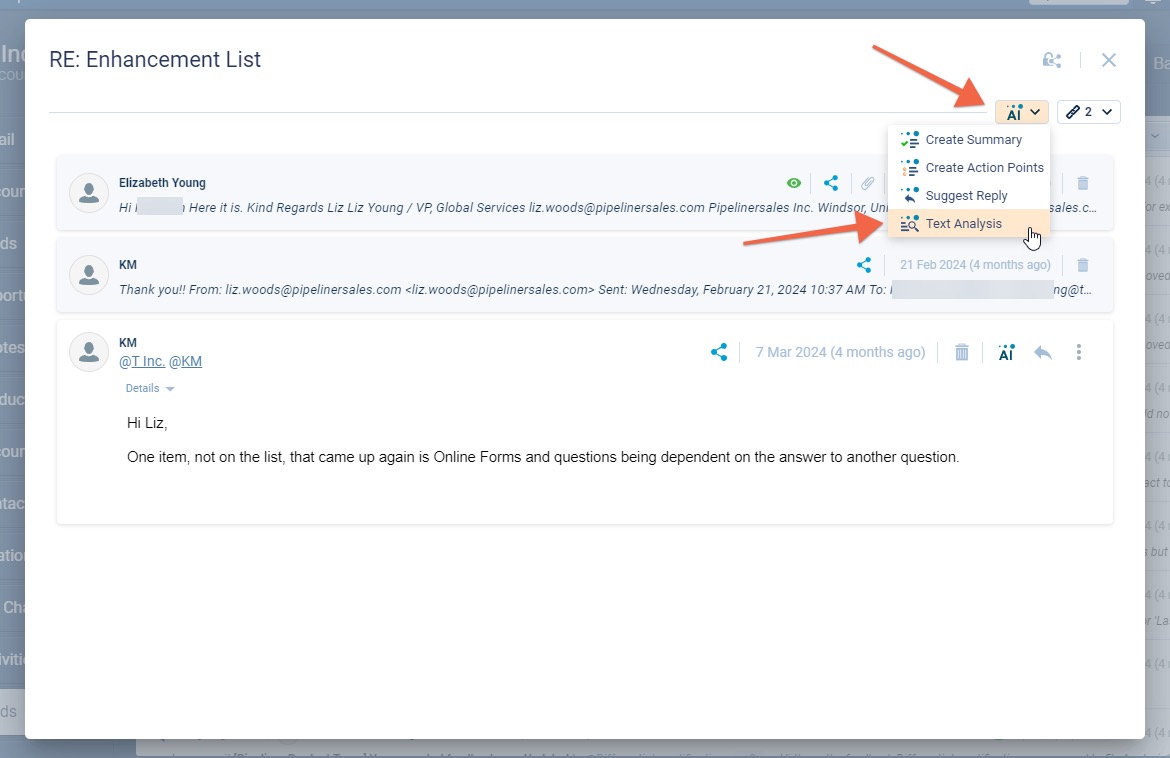This screenshot has height=758, width=1170.
Task: Select Create Summary from AI menu
Action: click(972, 140)
